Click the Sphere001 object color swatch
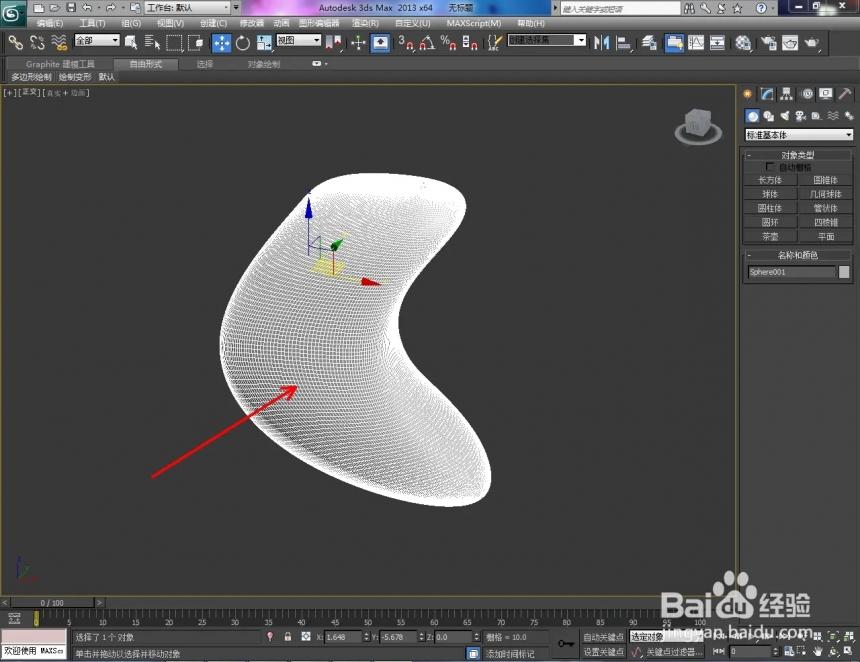The image size is (860, 662). [844, 272]
